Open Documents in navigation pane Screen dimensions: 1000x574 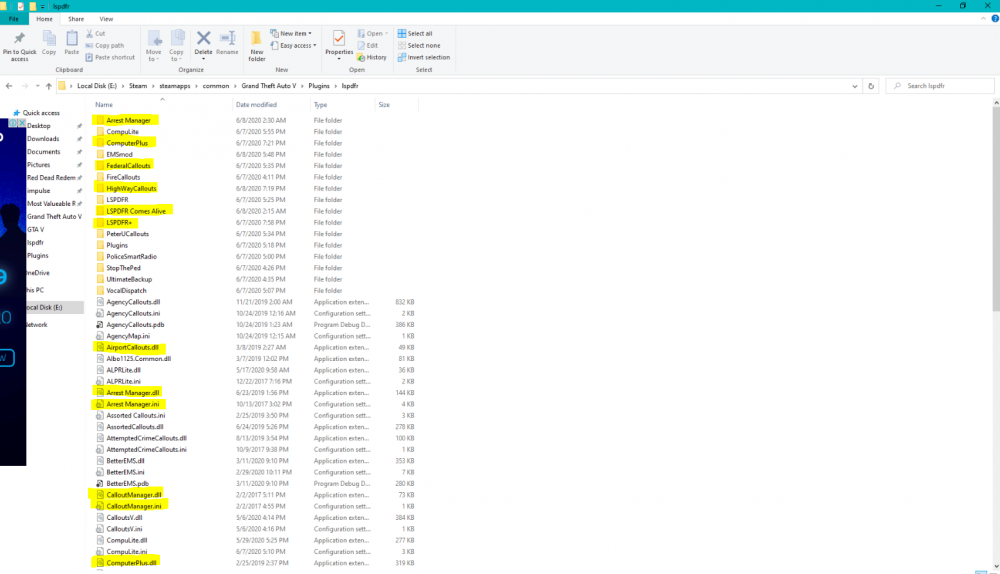click(x=43, y=152)
